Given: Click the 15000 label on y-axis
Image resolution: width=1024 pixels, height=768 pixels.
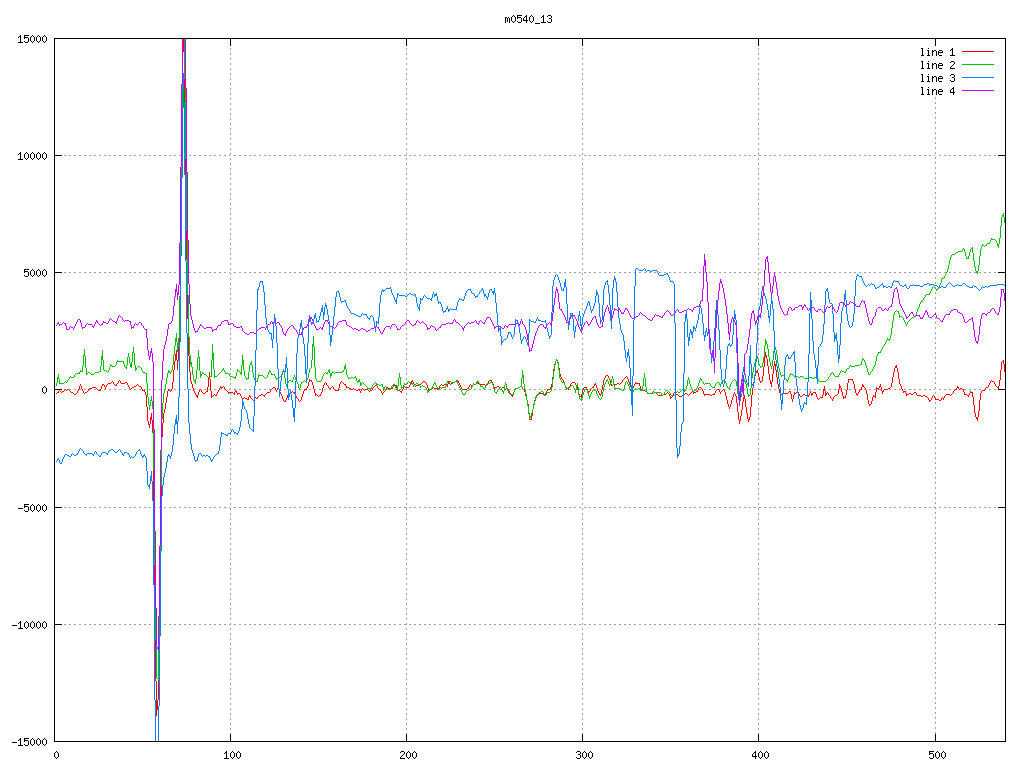Looking at the screenshot, I should [32, 39].
